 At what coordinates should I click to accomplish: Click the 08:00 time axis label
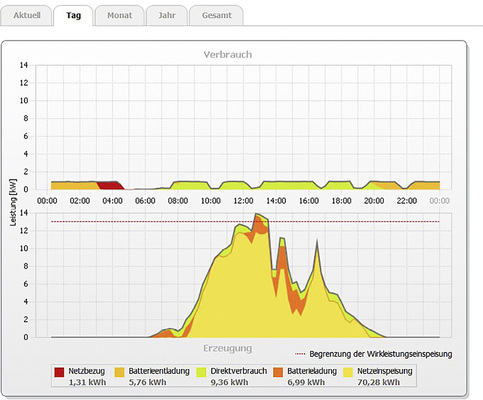(x=178, y=201)
